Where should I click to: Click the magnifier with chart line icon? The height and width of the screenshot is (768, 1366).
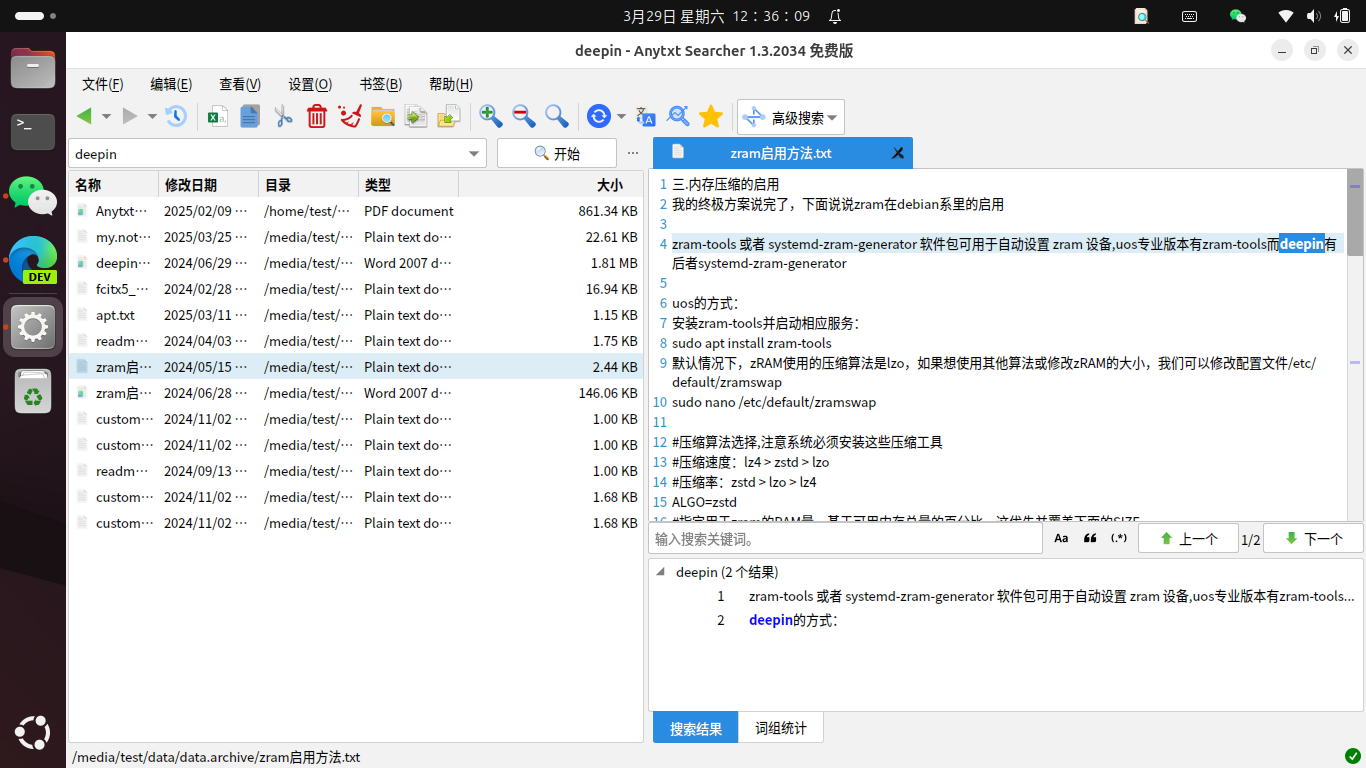click(x=678, y=117)
